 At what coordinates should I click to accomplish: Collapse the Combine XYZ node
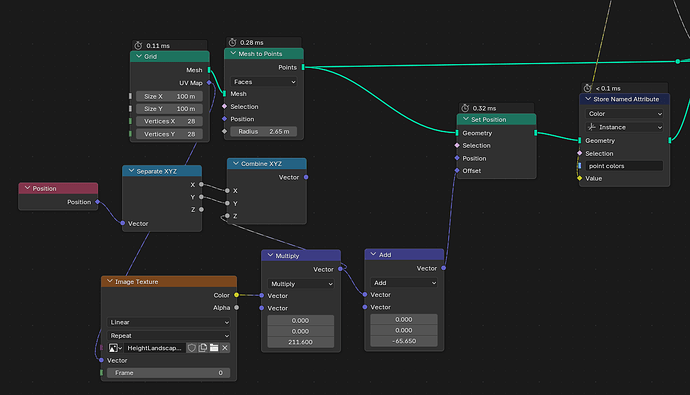pos(235,163)
